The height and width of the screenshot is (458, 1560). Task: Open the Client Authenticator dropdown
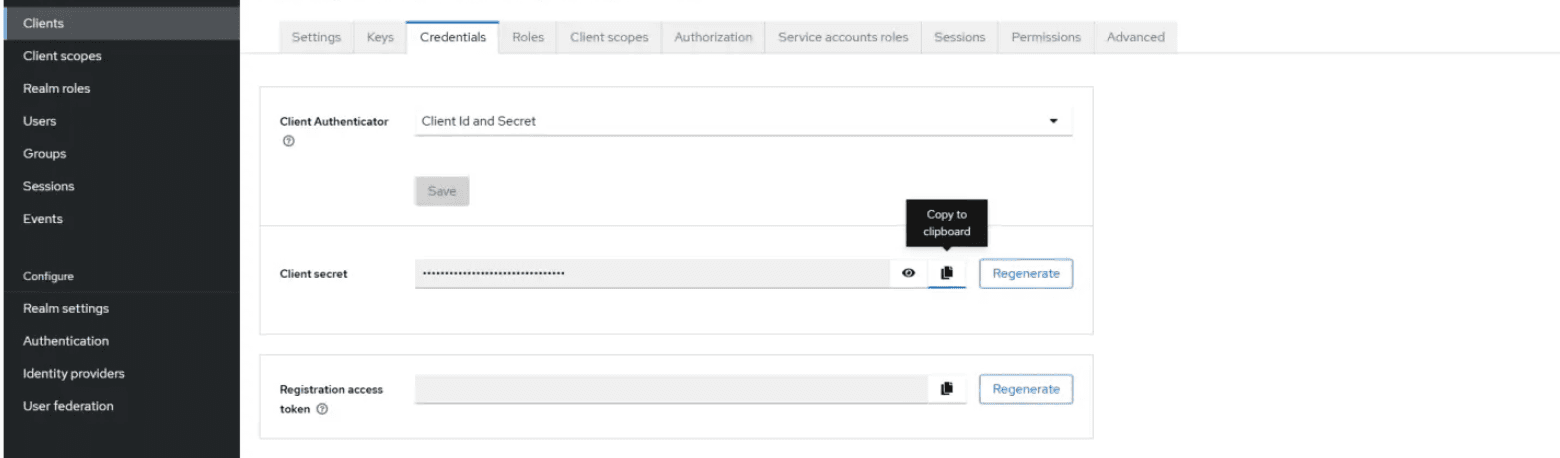tap(743, 121)
